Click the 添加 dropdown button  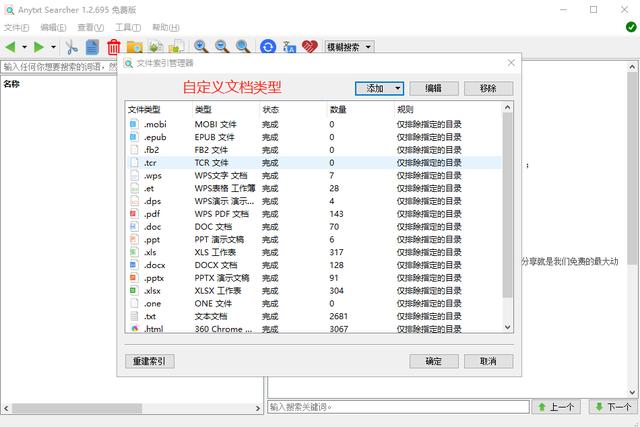coord(380,88)
